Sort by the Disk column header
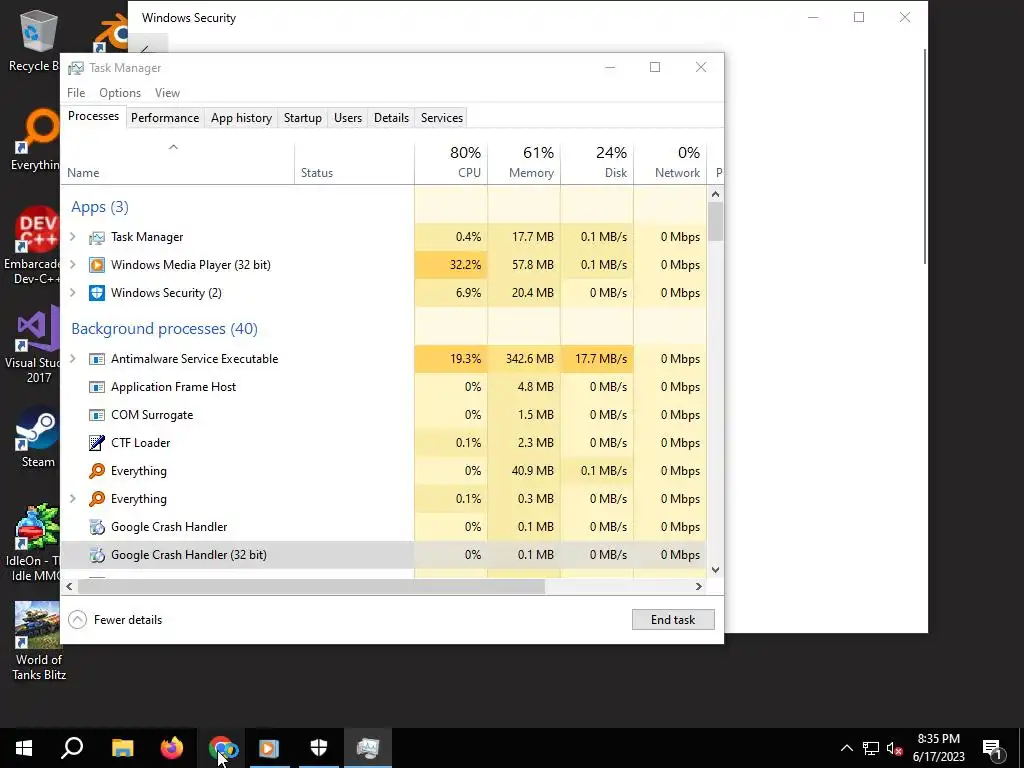This screenshot has height=768, width=1024. coord(597,163)
